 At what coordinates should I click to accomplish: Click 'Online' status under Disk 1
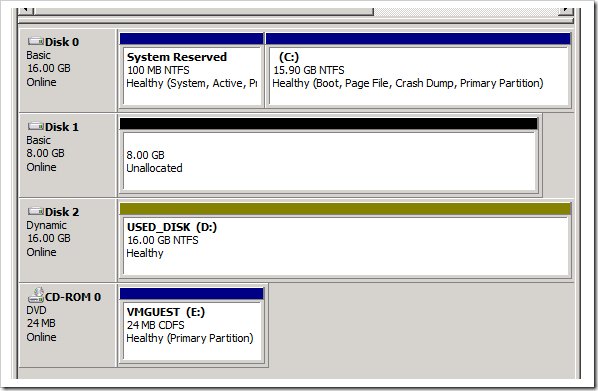point(41,167)
